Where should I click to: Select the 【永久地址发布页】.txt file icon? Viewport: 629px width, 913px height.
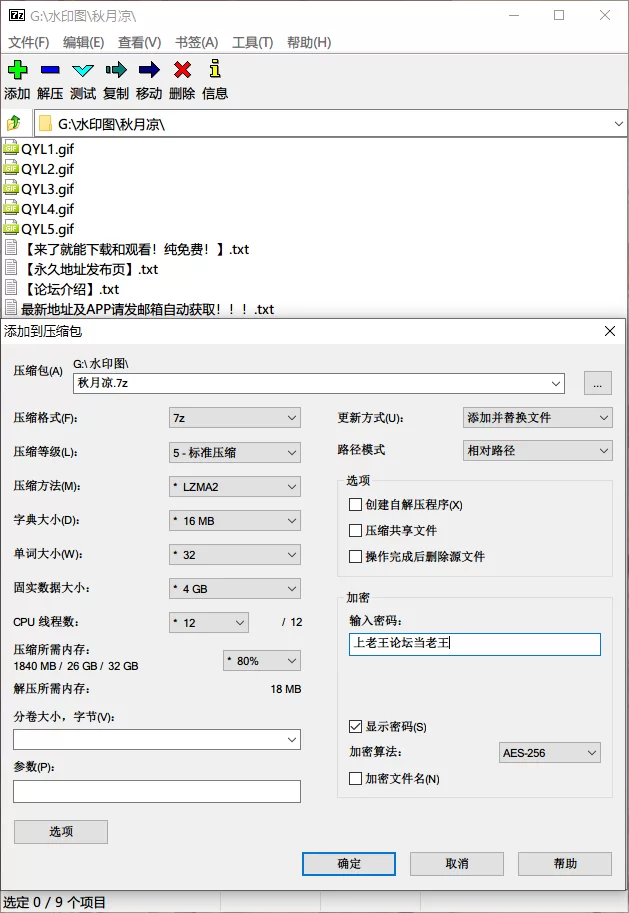pos(10,268)
